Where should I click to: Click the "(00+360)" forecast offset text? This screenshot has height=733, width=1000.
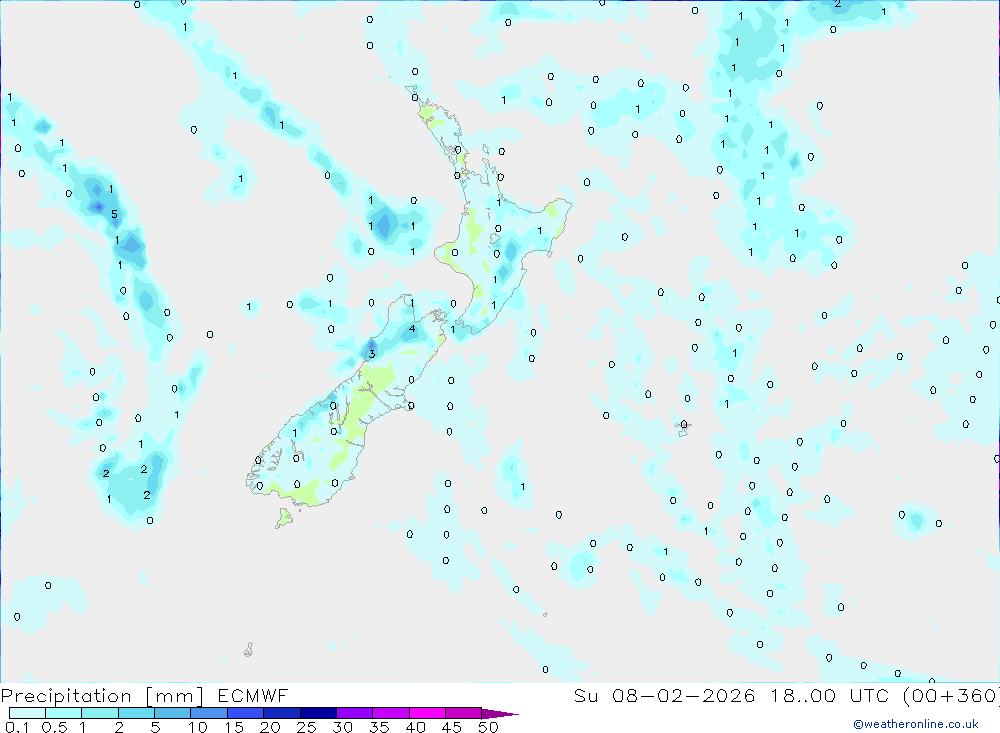(951, 695)
